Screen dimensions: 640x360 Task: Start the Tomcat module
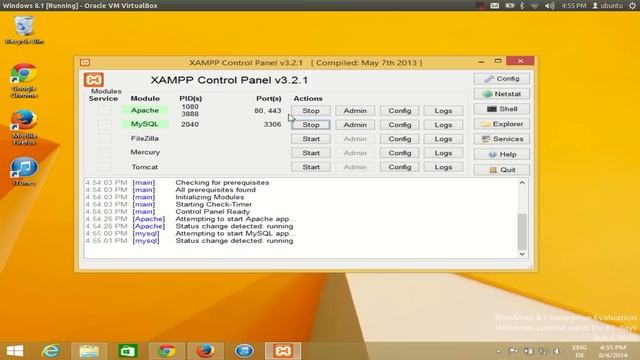coord(311,167)
